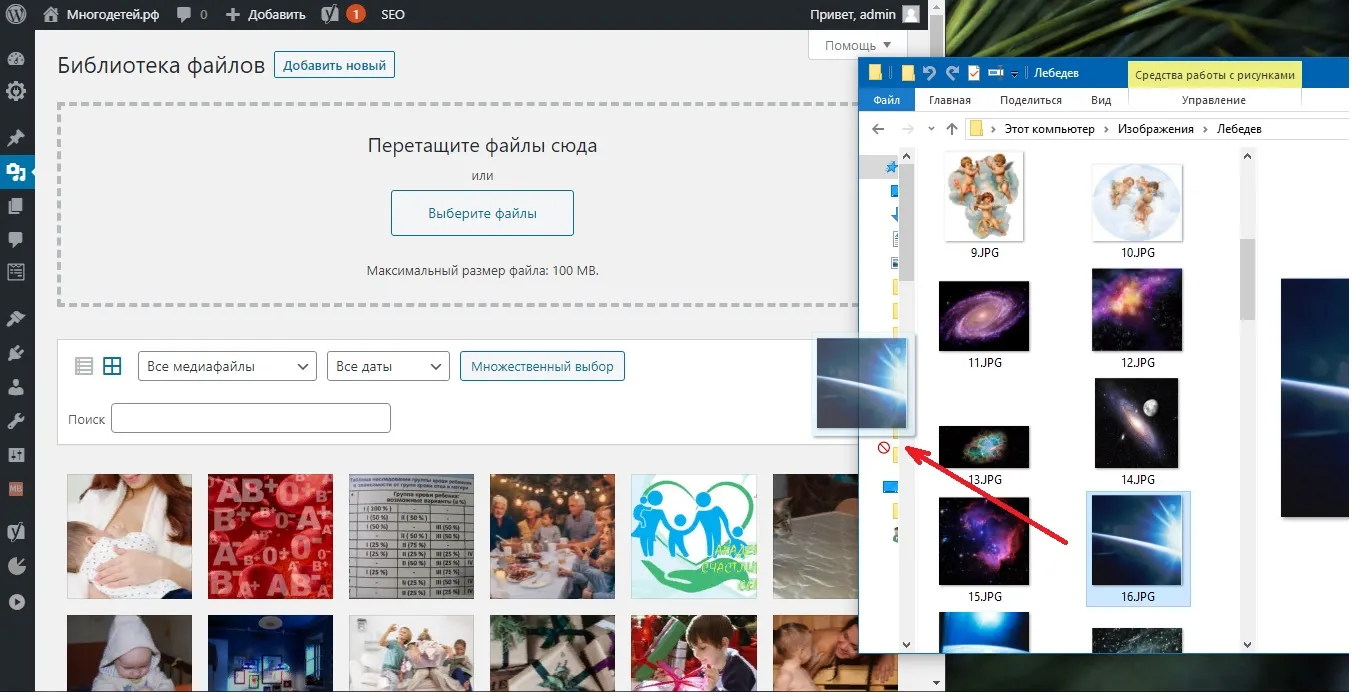Open the 'Многодетей.рф' site link

[x=100, y=15]
